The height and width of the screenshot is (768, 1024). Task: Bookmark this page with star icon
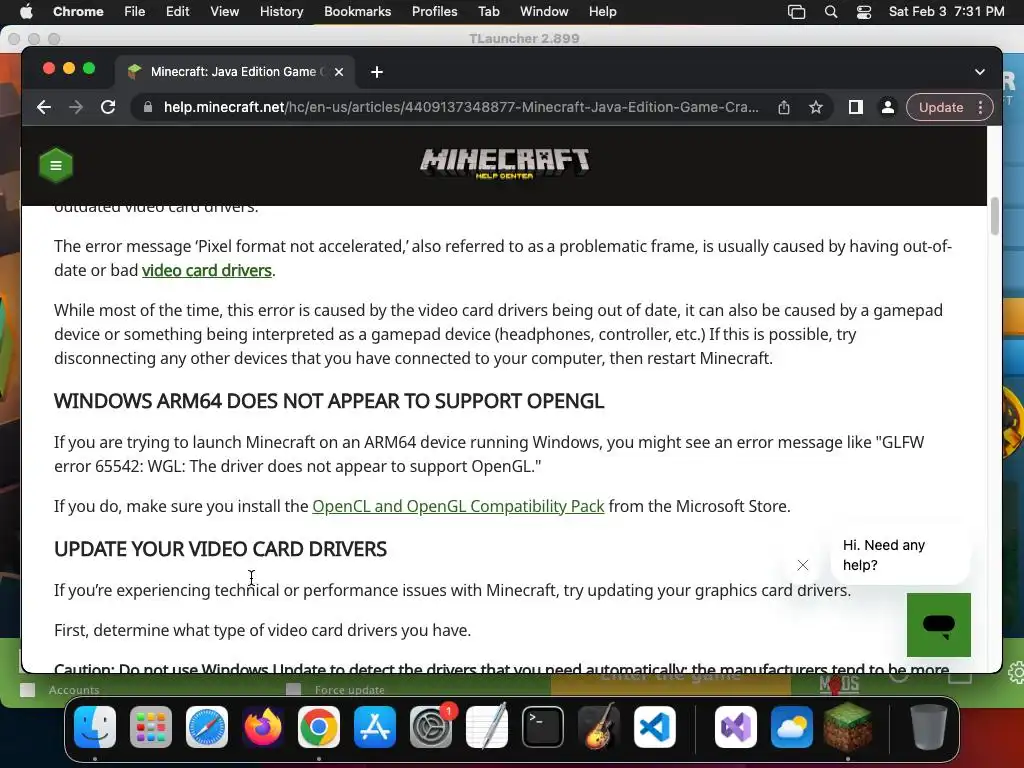(815, 107)
